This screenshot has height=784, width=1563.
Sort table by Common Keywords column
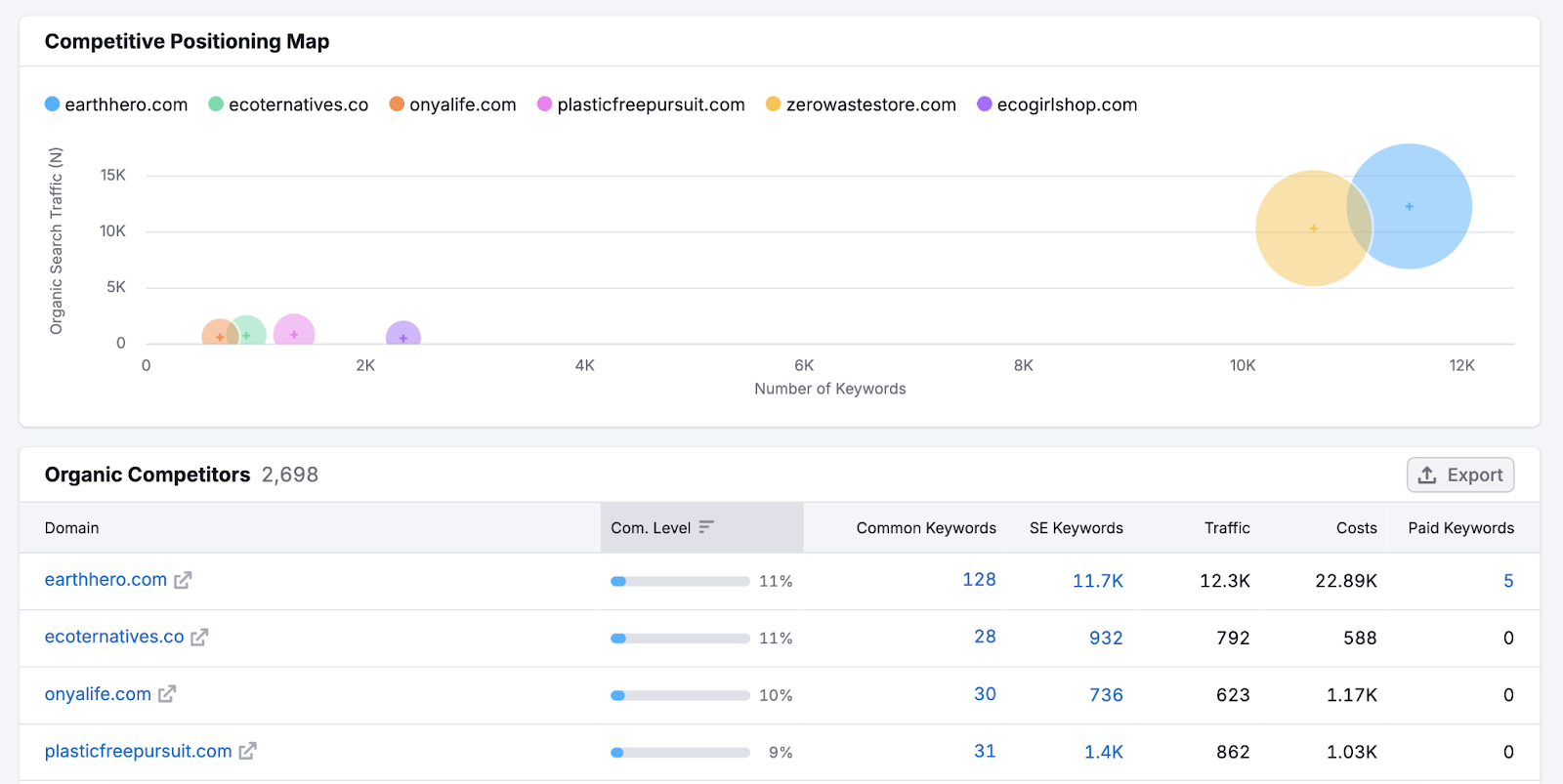[x=925, y=528]
